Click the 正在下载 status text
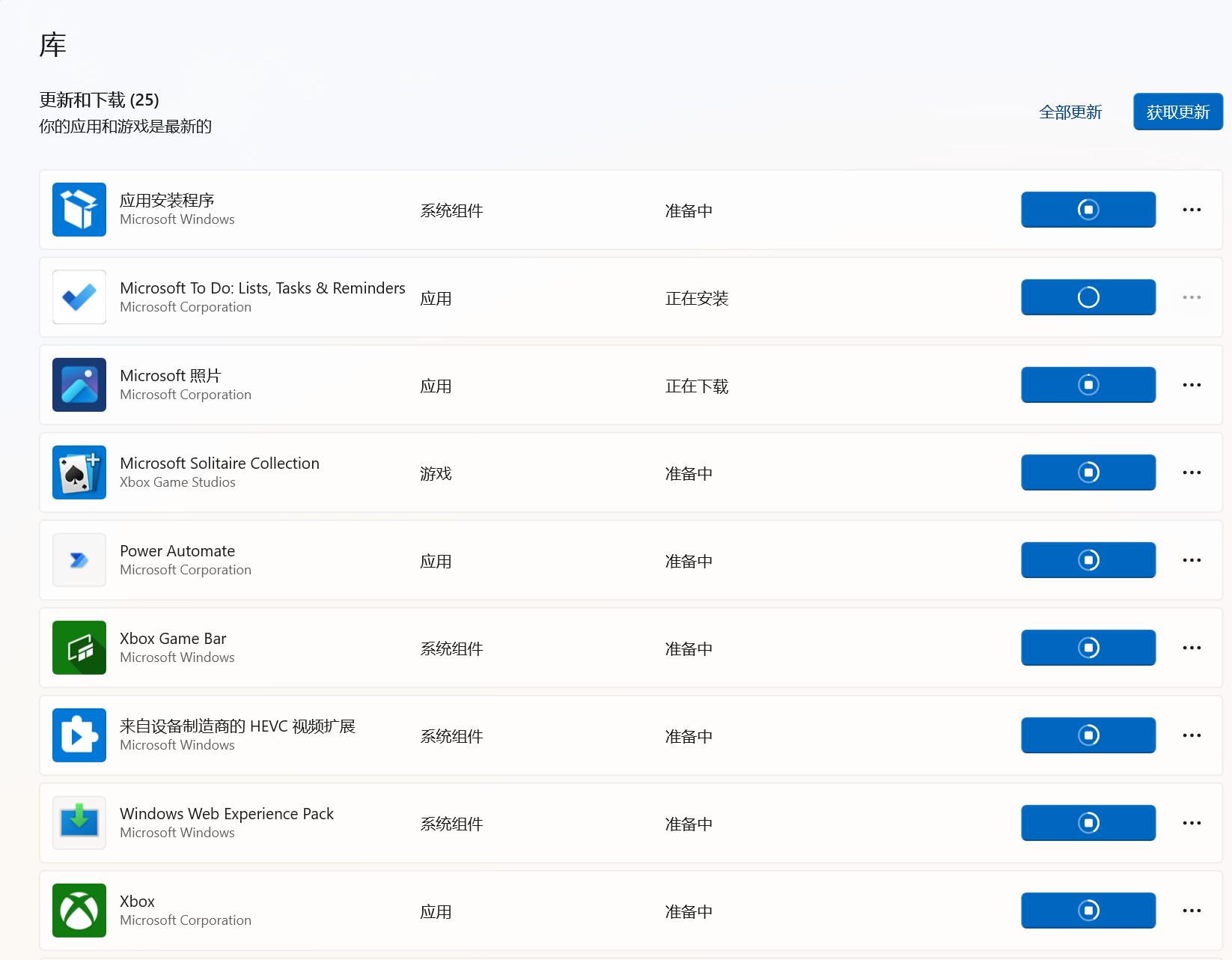1232x960 pixels. [697, 386]
